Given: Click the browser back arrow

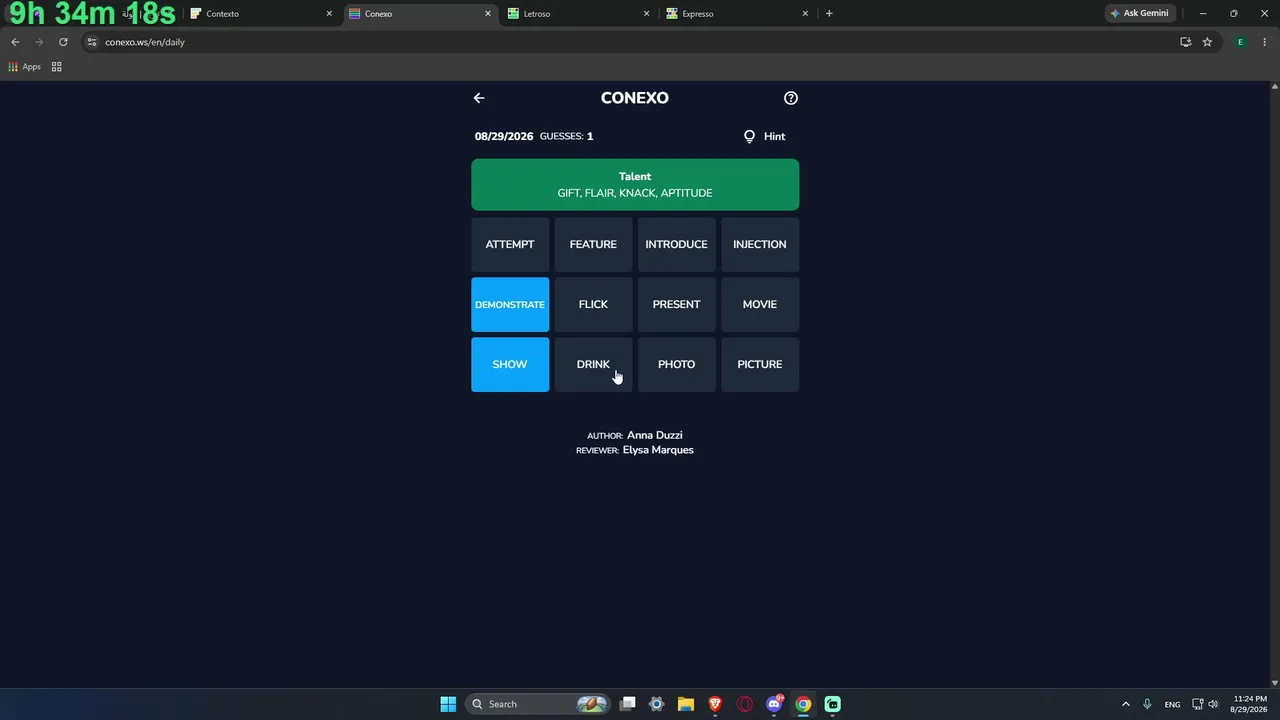Looking at the screenshot, I should [15, 42].
